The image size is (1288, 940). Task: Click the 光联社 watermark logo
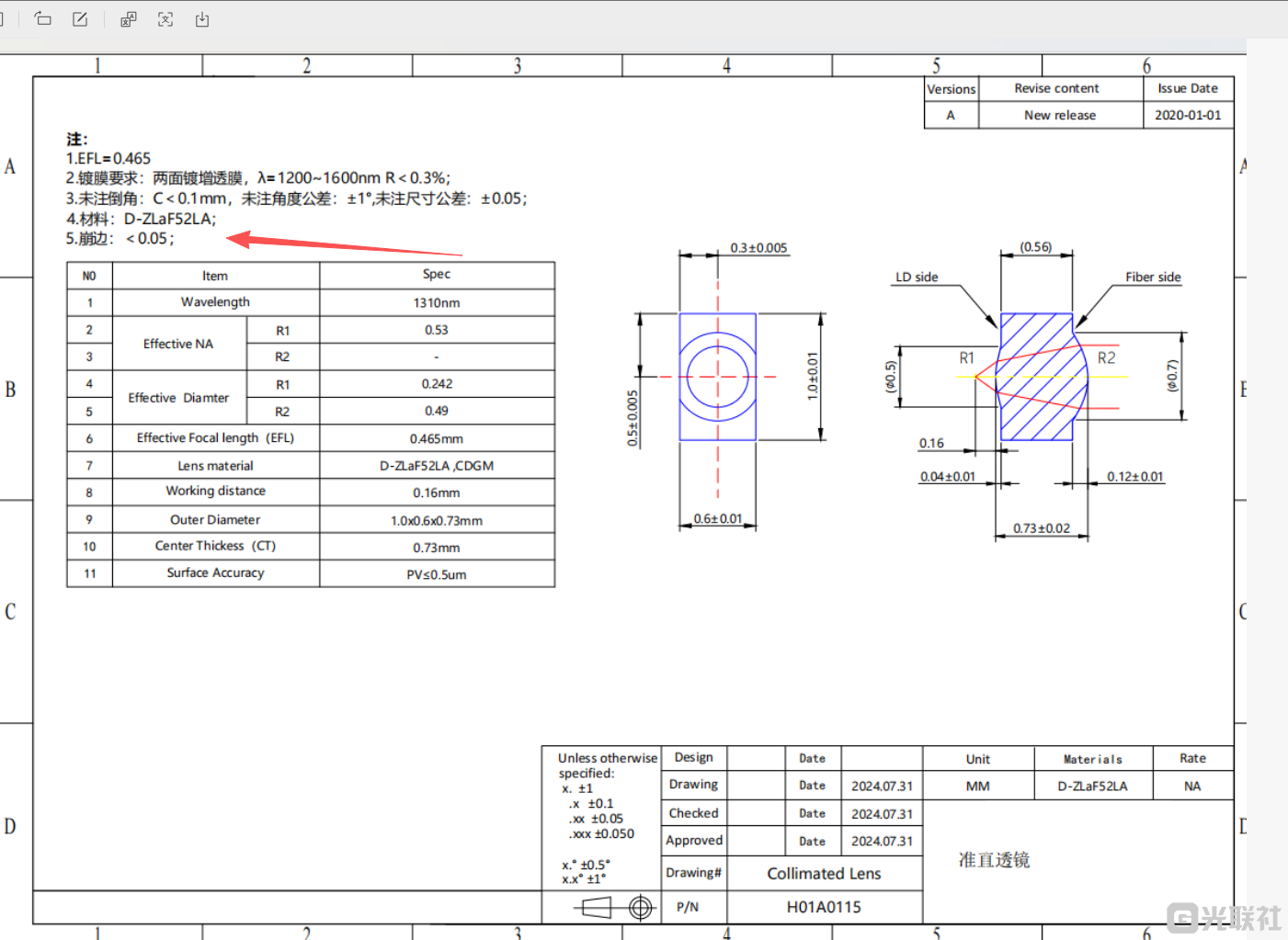click(x=1224, y=917)
